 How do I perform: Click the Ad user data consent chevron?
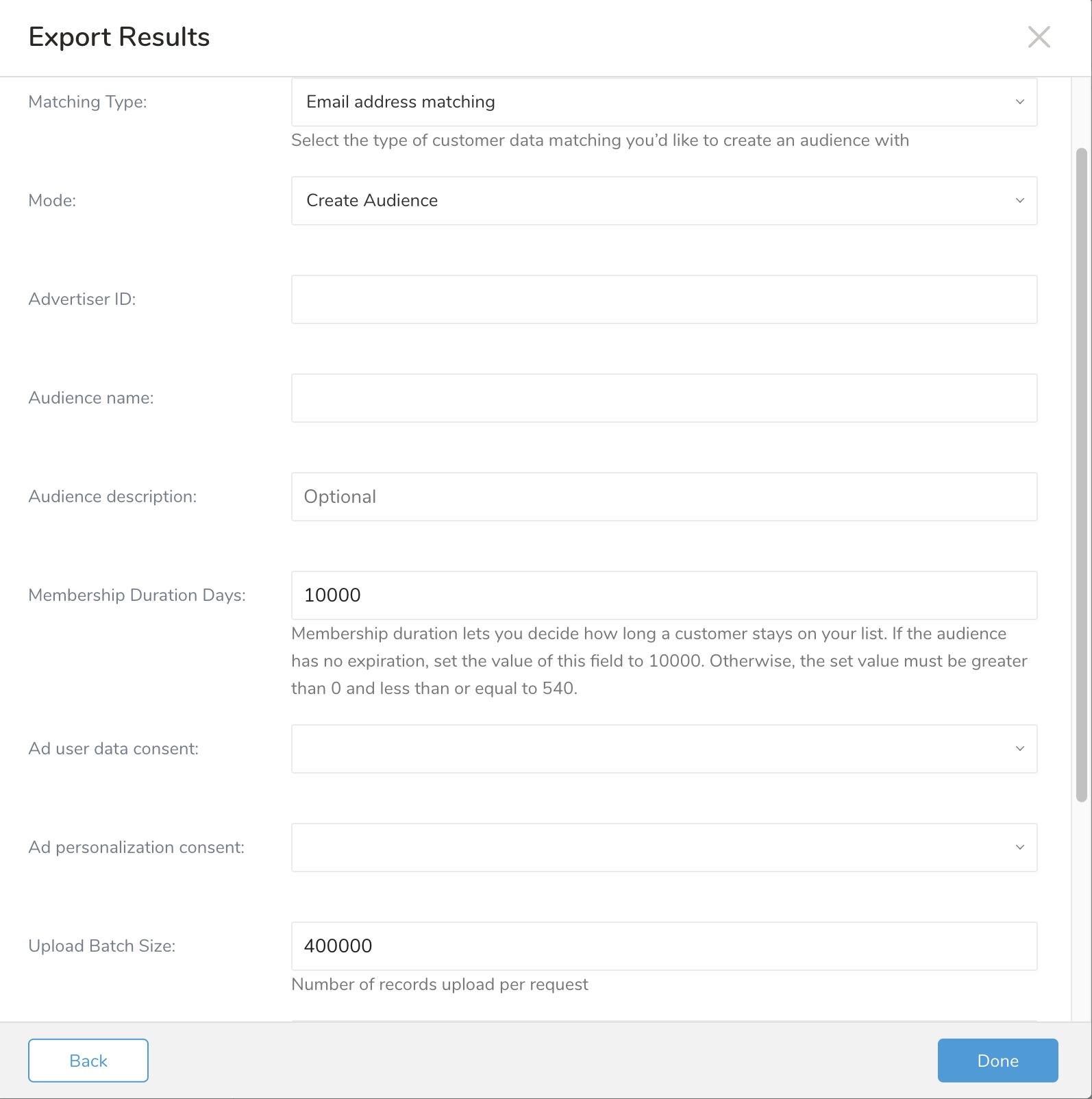[x=1019, y=749]
